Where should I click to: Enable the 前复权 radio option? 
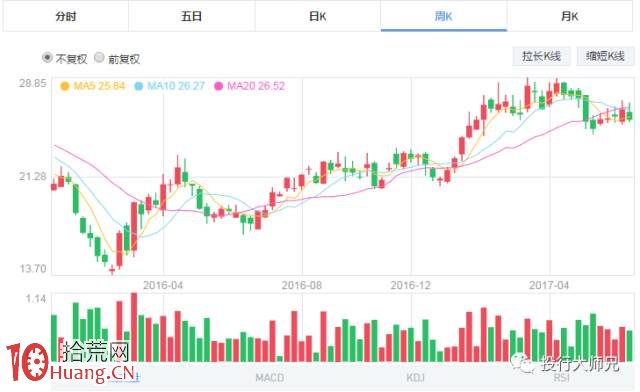tap(99, 58)
